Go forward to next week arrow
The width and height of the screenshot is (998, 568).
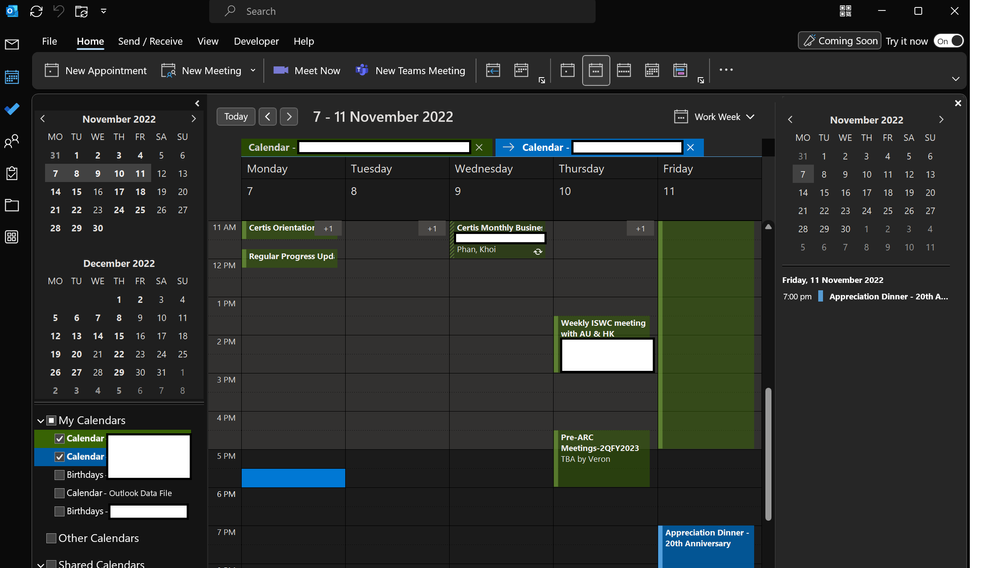tap(289, 117)
